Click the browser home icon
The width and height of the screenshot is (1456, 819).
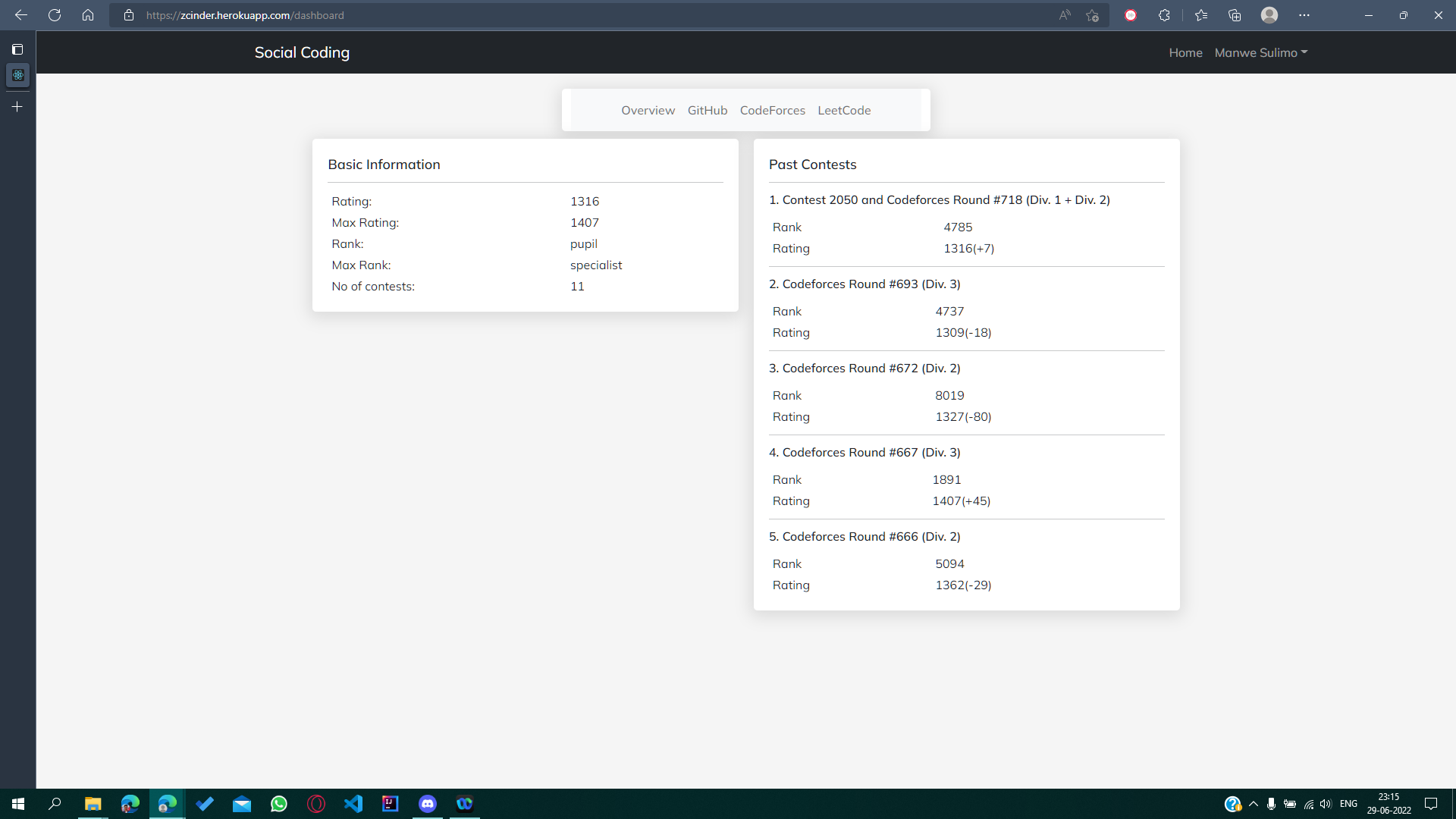(x=88, y=15)
